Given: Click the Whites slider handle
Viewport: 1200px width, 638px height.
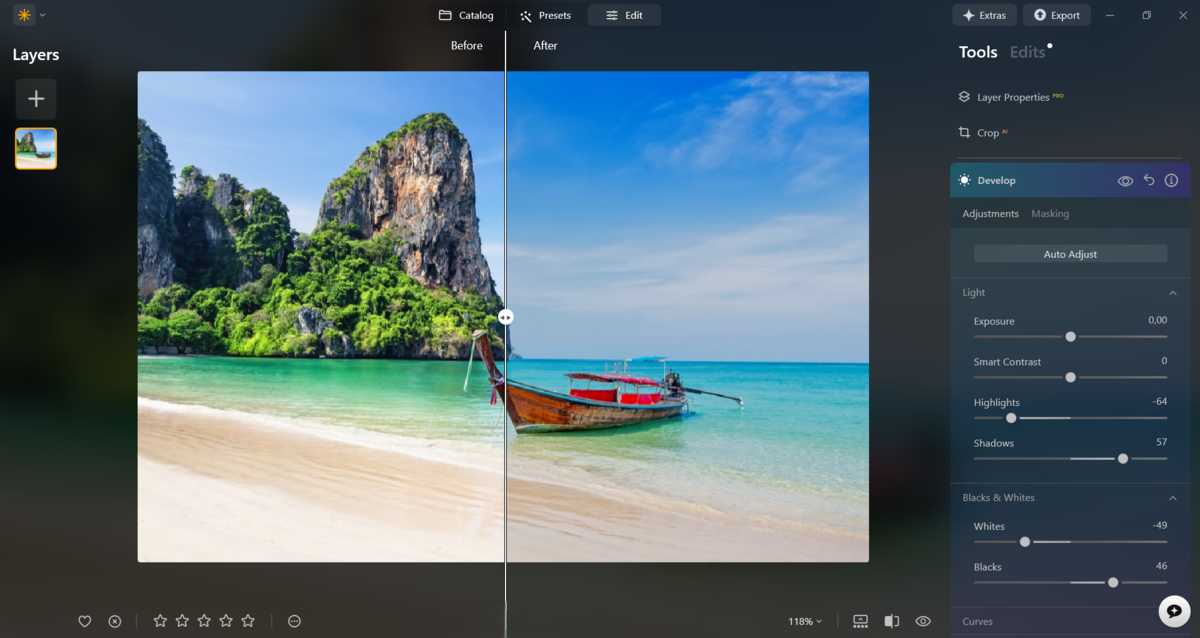Looking at the screenshot, I should tap(1025, 542).
